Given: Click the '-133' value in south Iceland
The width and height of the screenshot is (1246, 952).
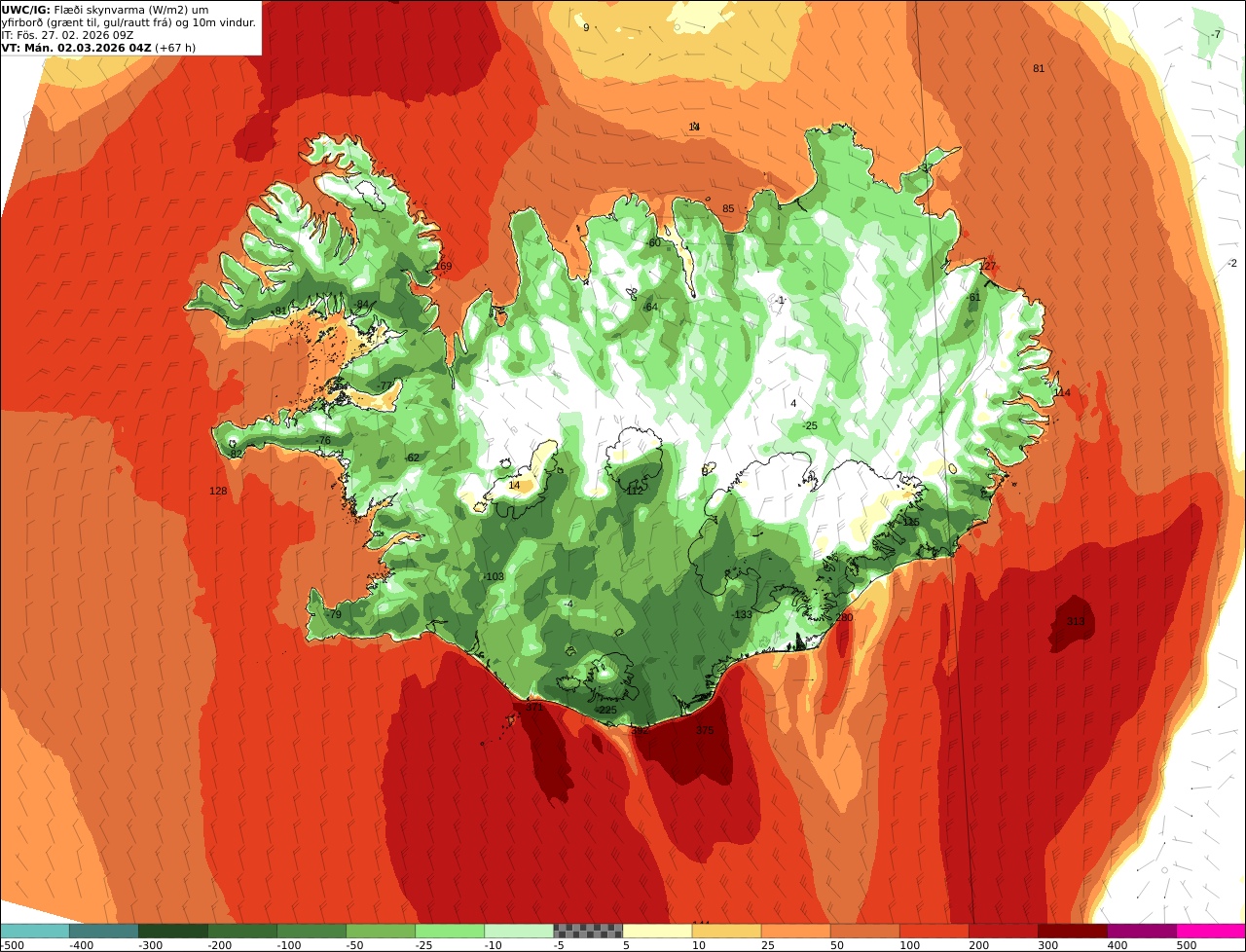Looking at the screenshot, I should (x=742, y=614).
